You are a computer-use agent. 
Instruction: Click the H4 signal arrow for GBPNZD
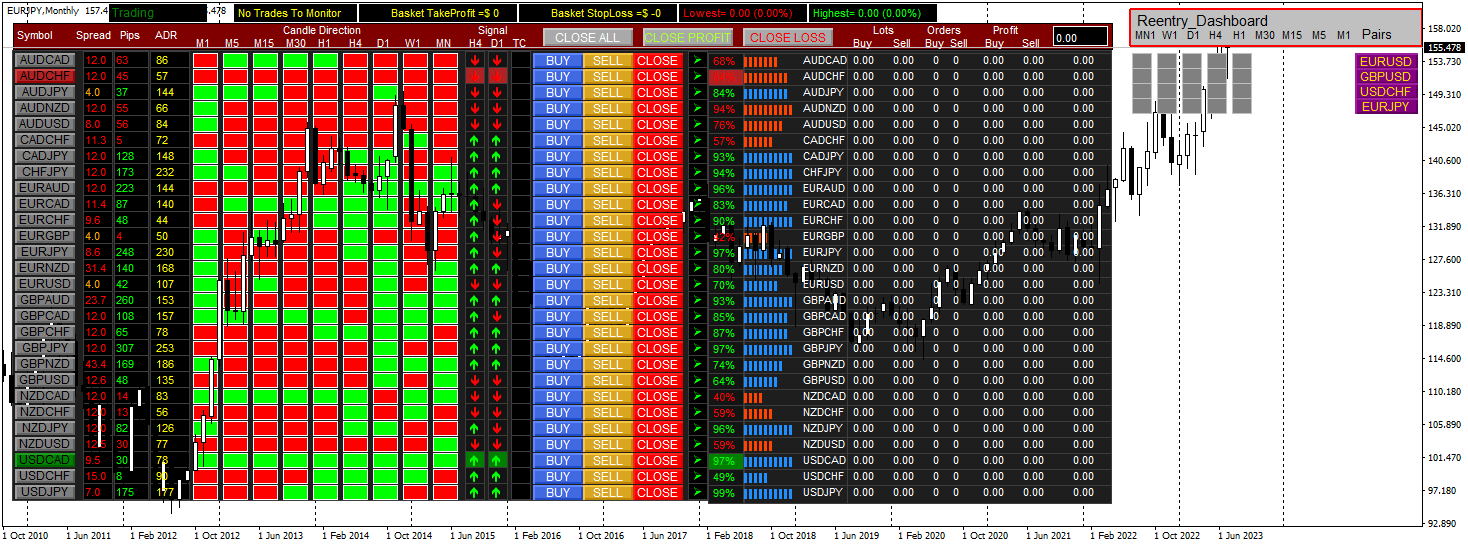[x=475, y=365]
